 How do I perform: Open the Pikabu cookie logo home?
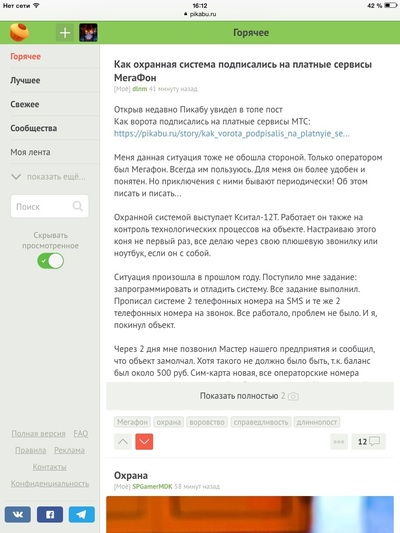click(19, 32)
